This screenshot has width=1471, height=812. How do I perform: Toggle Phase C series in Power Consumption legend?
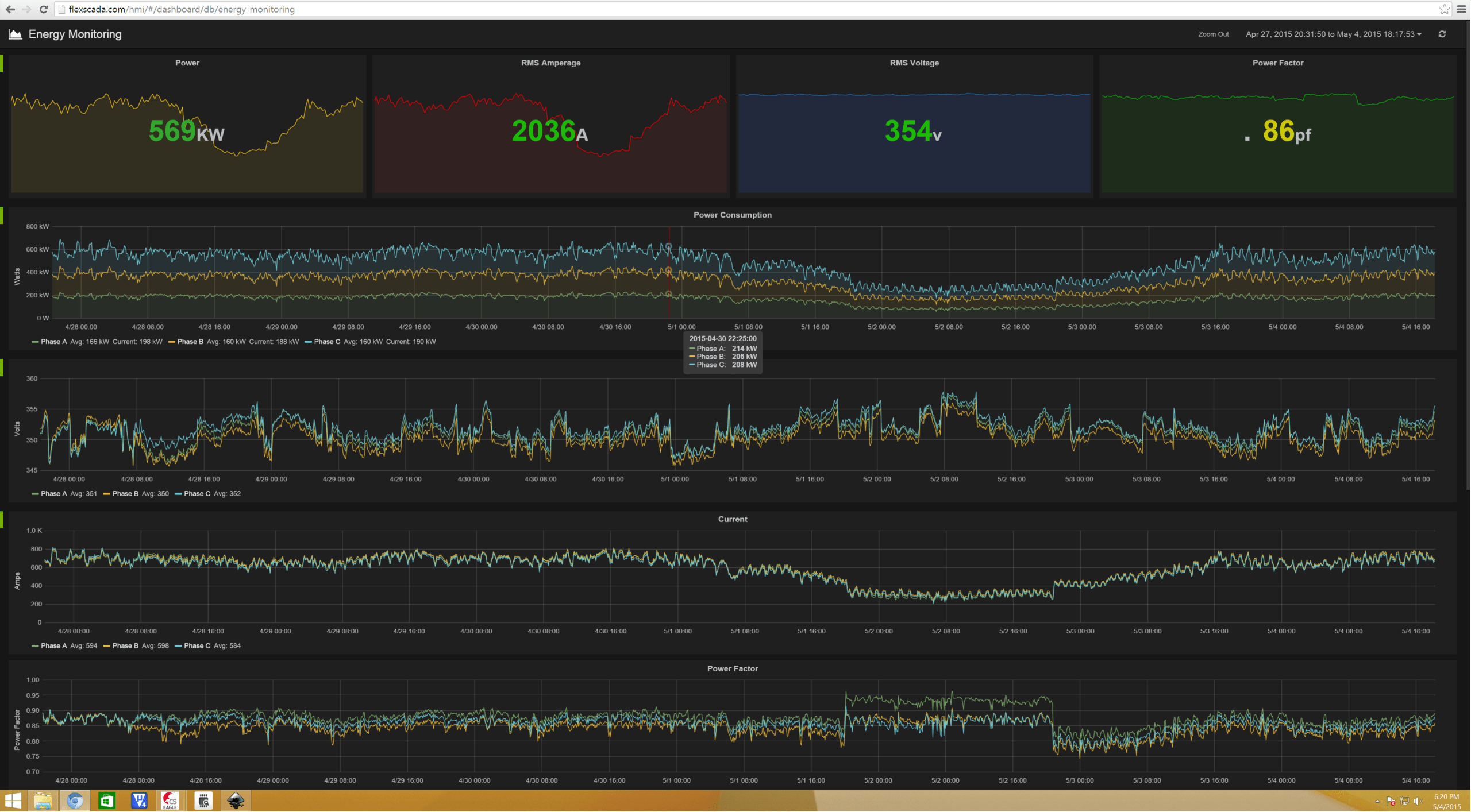point(327,342)
